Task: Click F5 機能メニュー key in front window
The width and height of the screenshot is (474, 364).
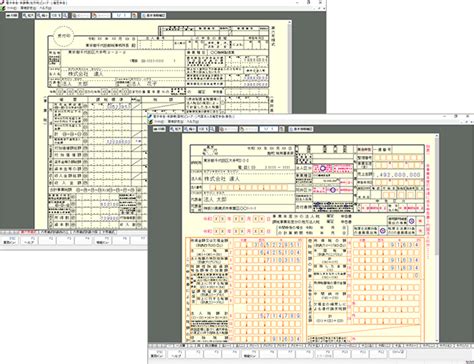Action: (x=249, y=354)
